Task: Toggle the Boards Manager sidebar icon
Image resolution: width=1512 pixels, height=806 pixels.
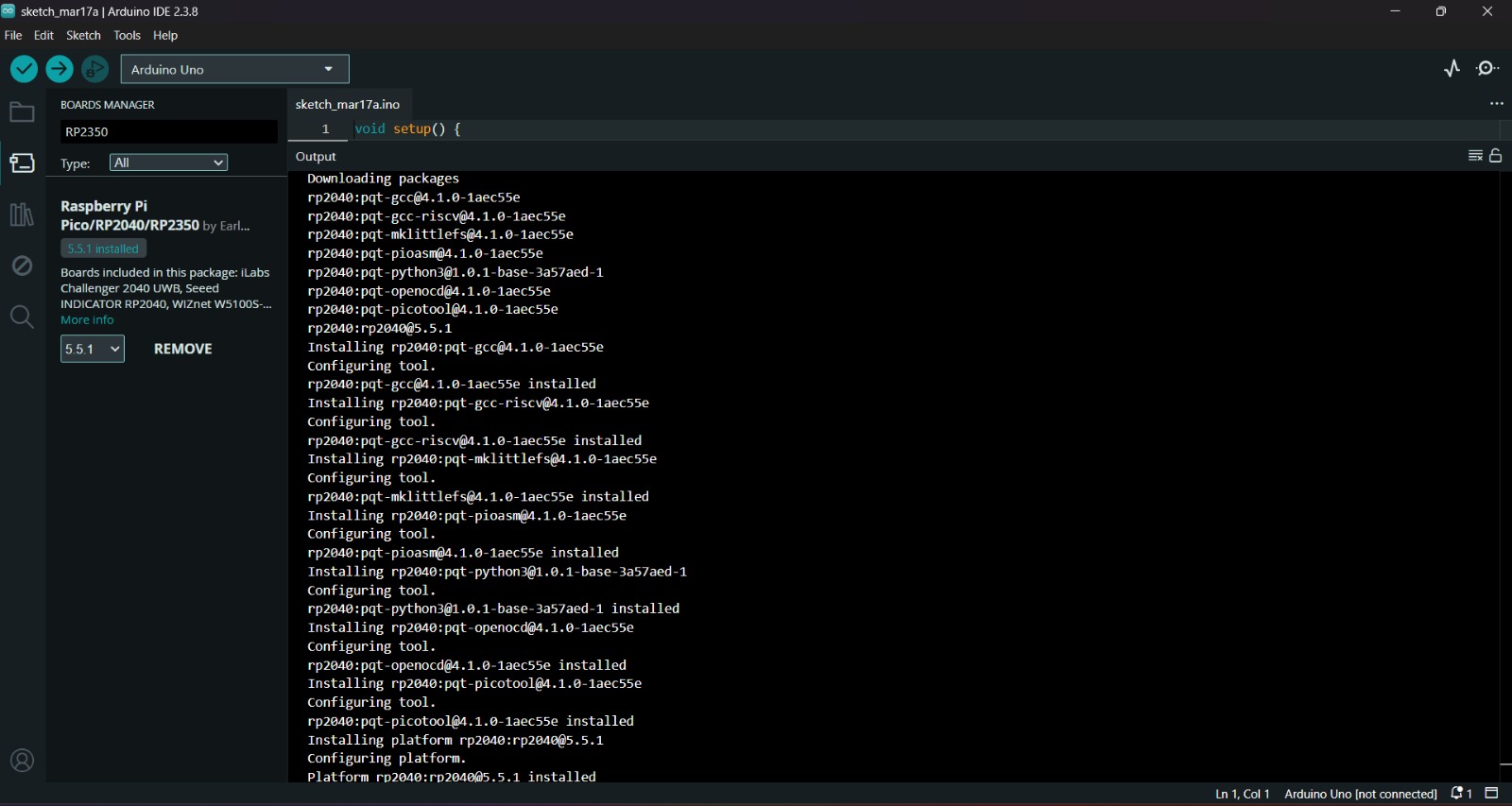Action: tap(22, 163)
